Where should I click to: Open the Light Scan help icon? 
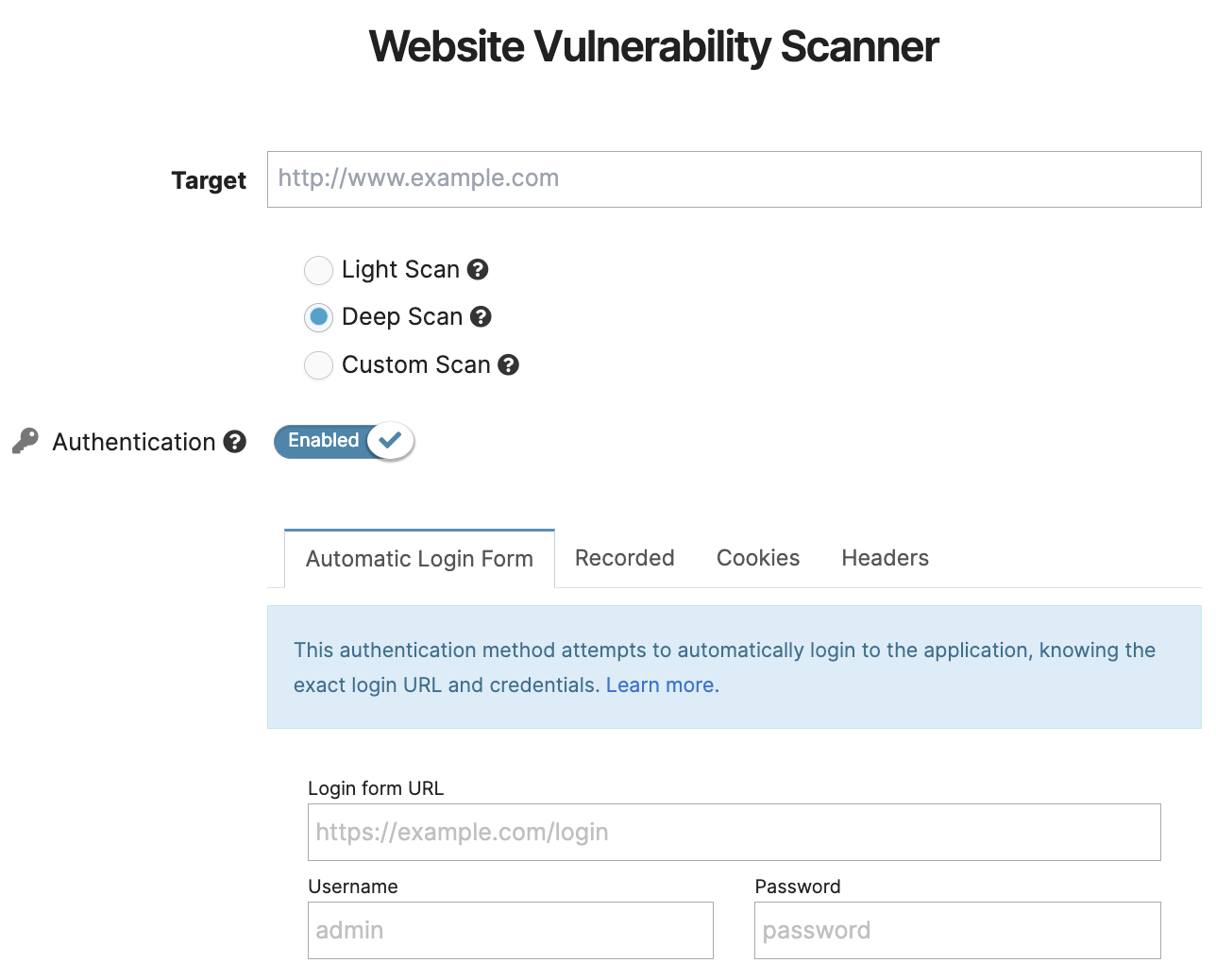[479, 270]
